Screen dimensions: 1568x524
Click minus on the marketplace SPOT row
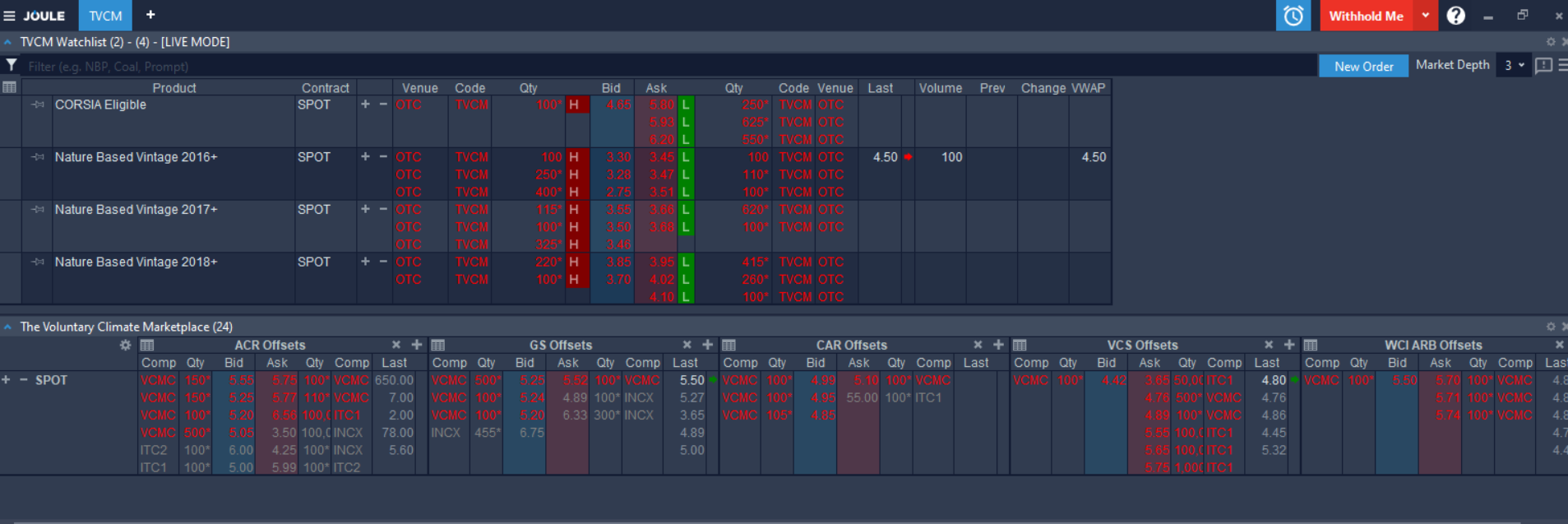pyautogui.click(x=24, y=380)
